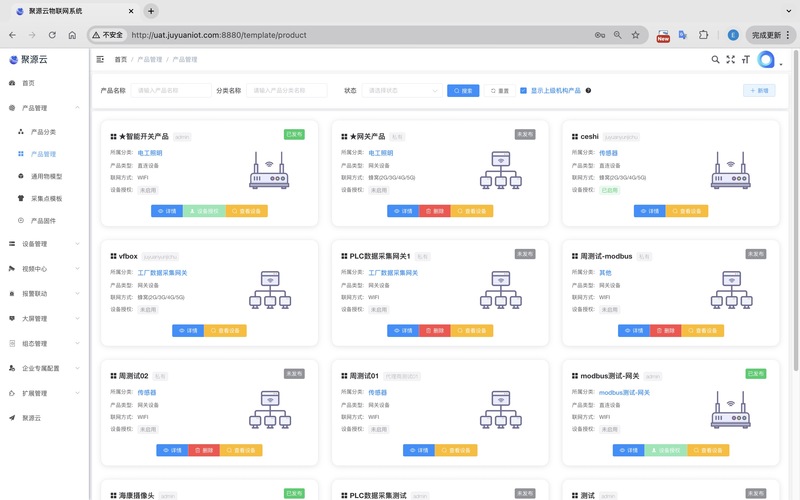Open the header search magnifier icon
800x500 pixels.
[715, 60]
